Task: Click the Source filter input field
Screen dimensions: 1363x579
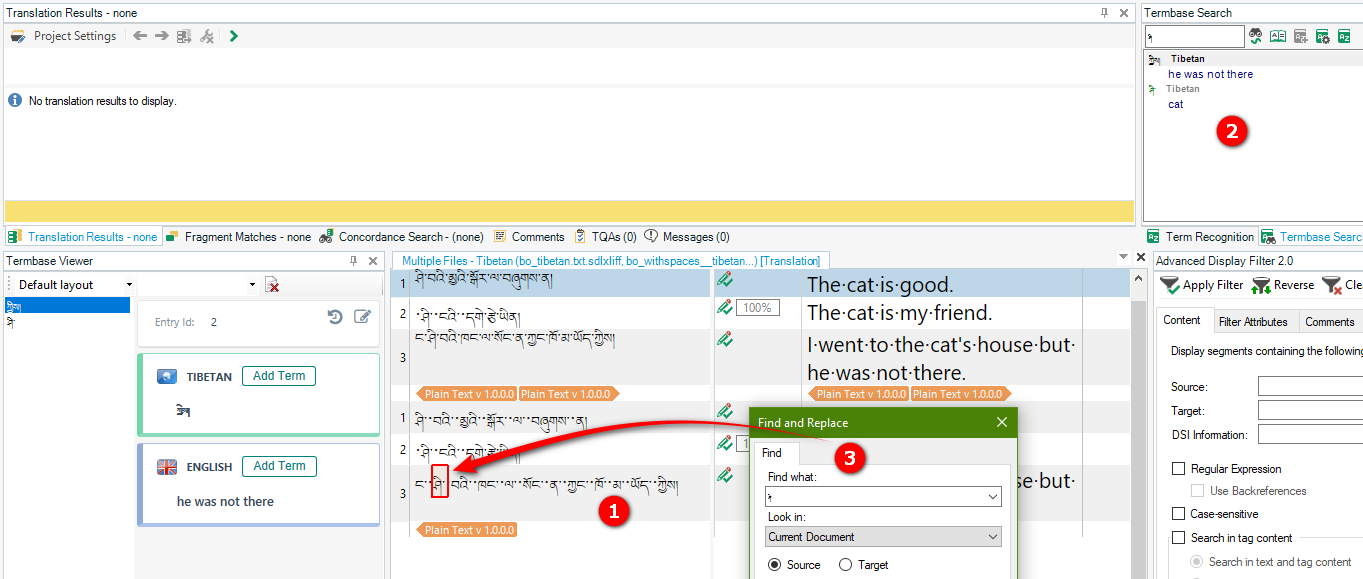Action: click(x=1310, y=386)
